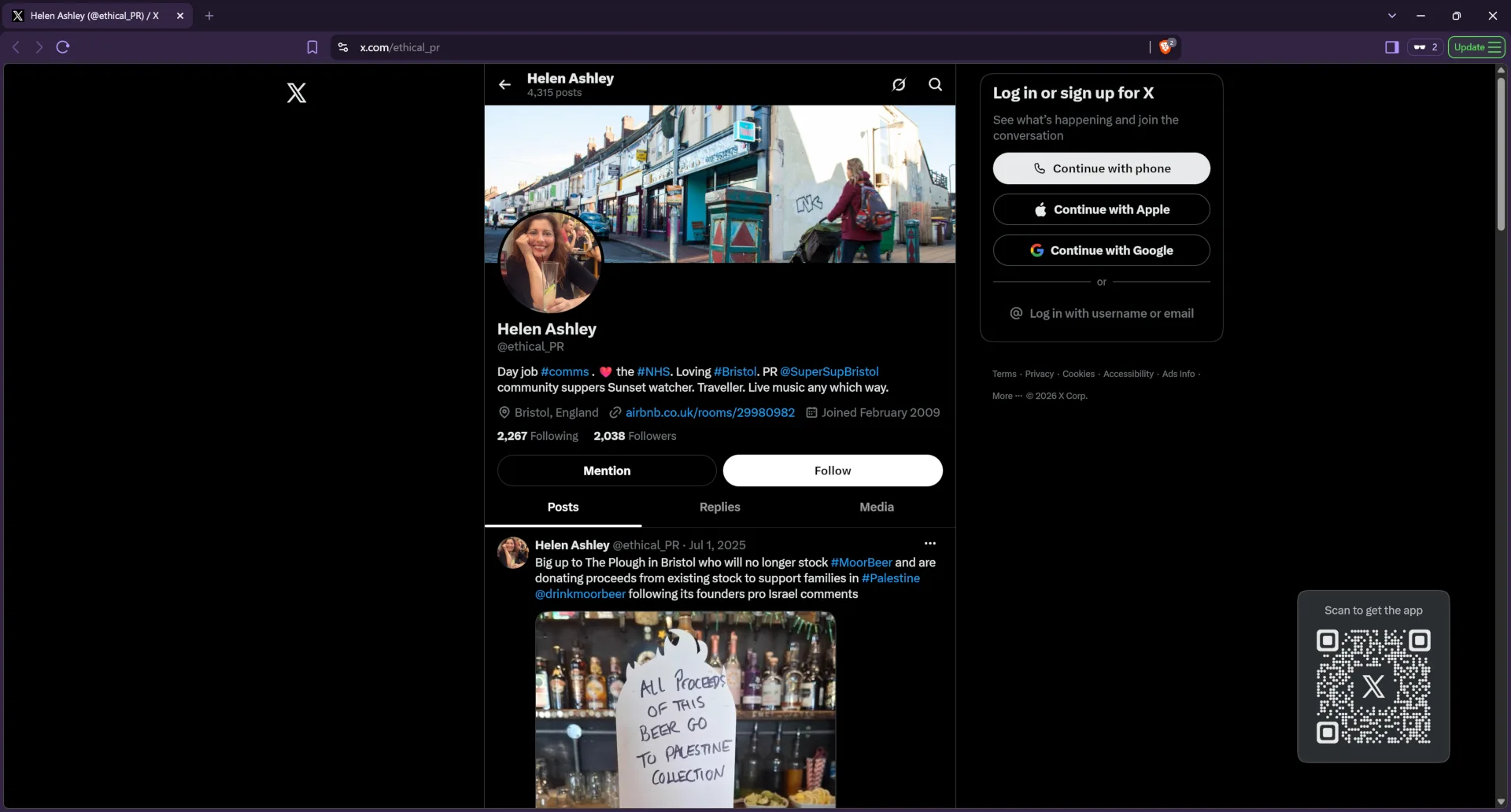
Task: Follow Helen Ashley
Action: [833, 471]
